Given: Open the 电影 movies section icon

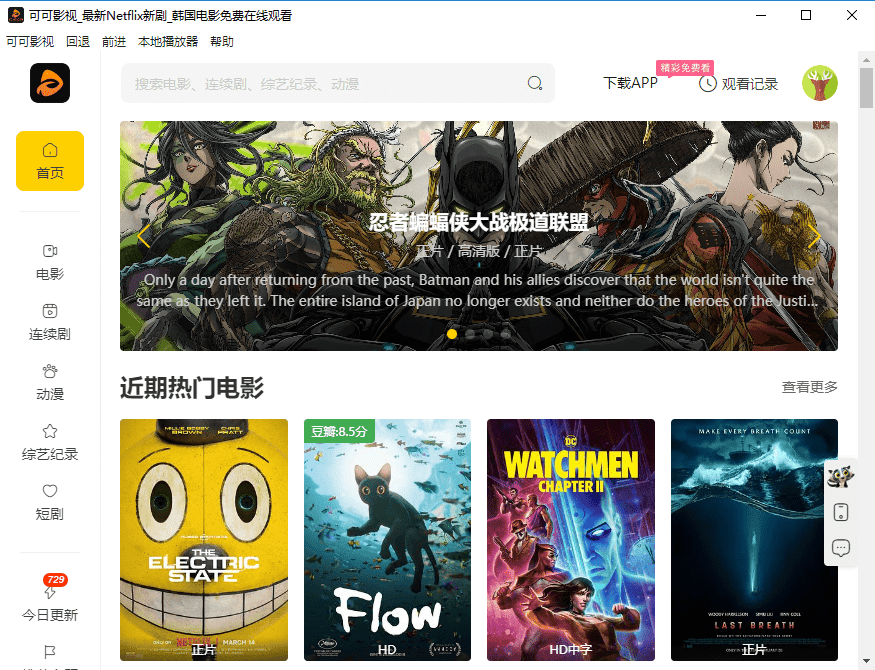Looking at the screenshot, I should 50,251.
